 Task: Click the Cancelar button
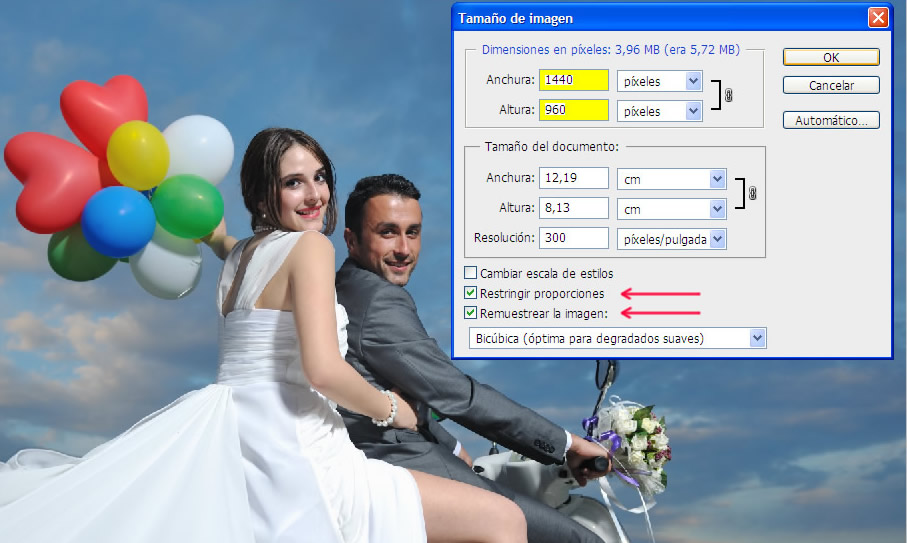coord(831,86)
